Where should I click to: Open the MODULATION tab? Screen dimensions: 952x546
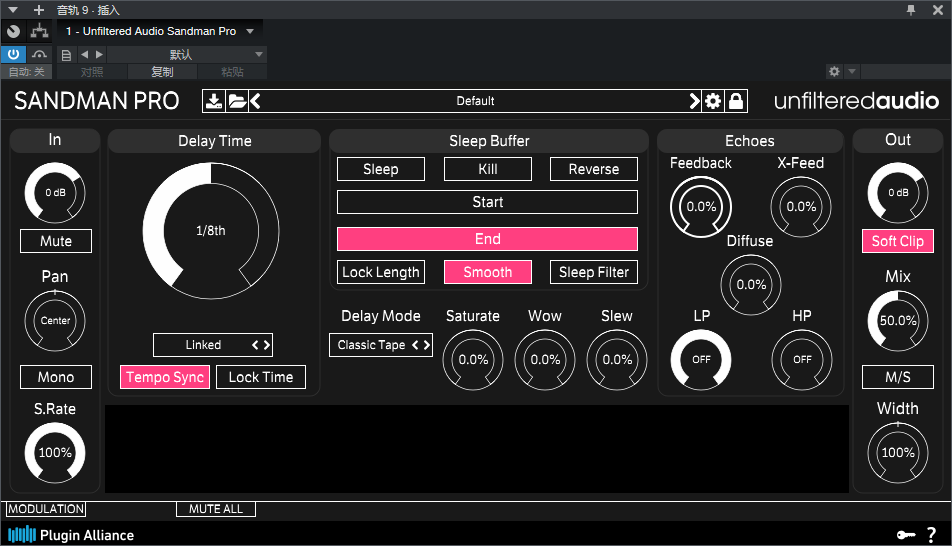pos(46,509)
